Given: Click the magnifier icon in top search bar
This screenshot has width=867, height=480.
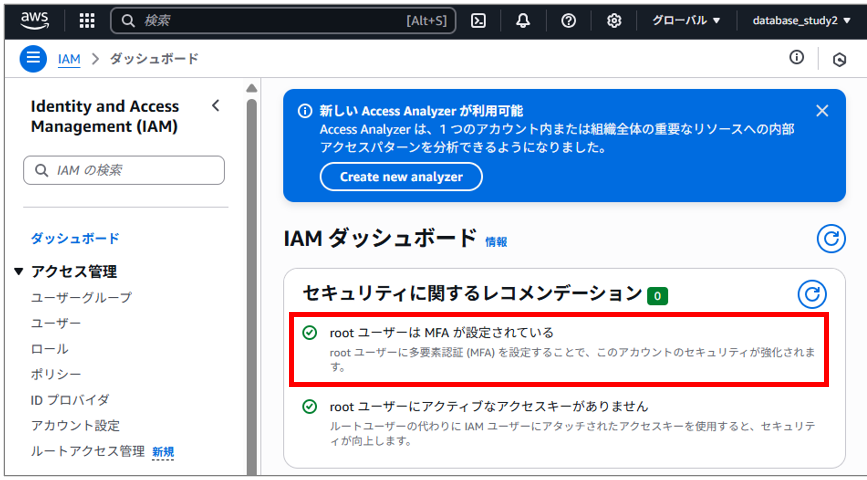Looking at the screenshot, I should [128, 21].
